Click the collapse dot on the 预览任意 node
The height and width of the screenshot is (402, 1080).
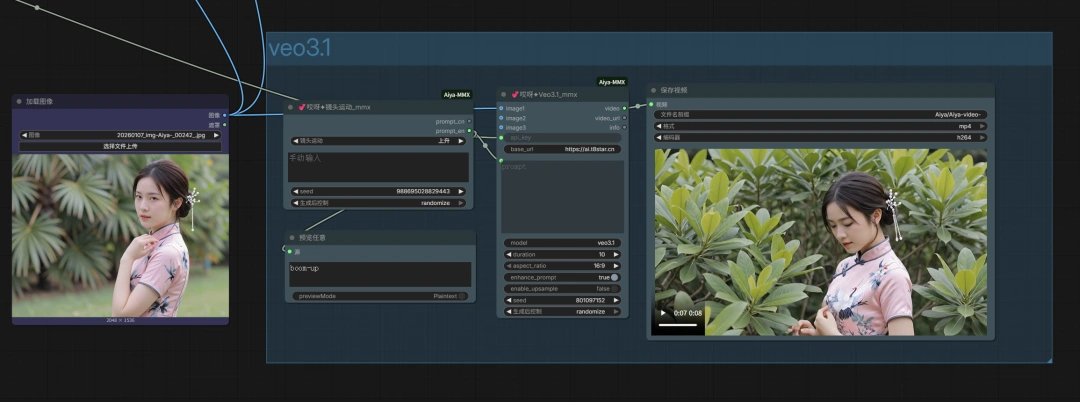[x=291, y=238]
